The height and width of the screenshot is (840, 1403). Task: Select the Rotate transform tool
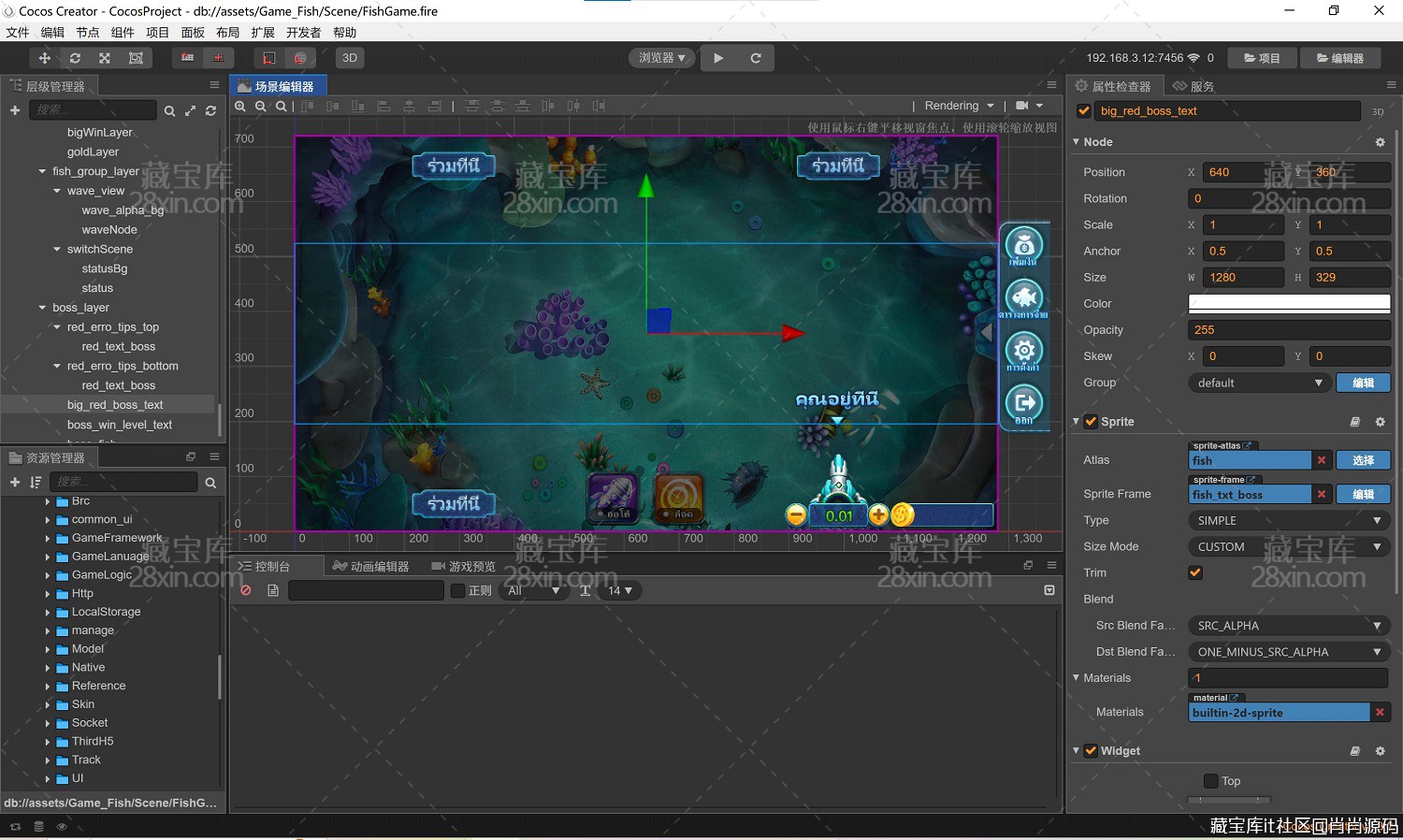pyautogui.click(x=75, y=58)
